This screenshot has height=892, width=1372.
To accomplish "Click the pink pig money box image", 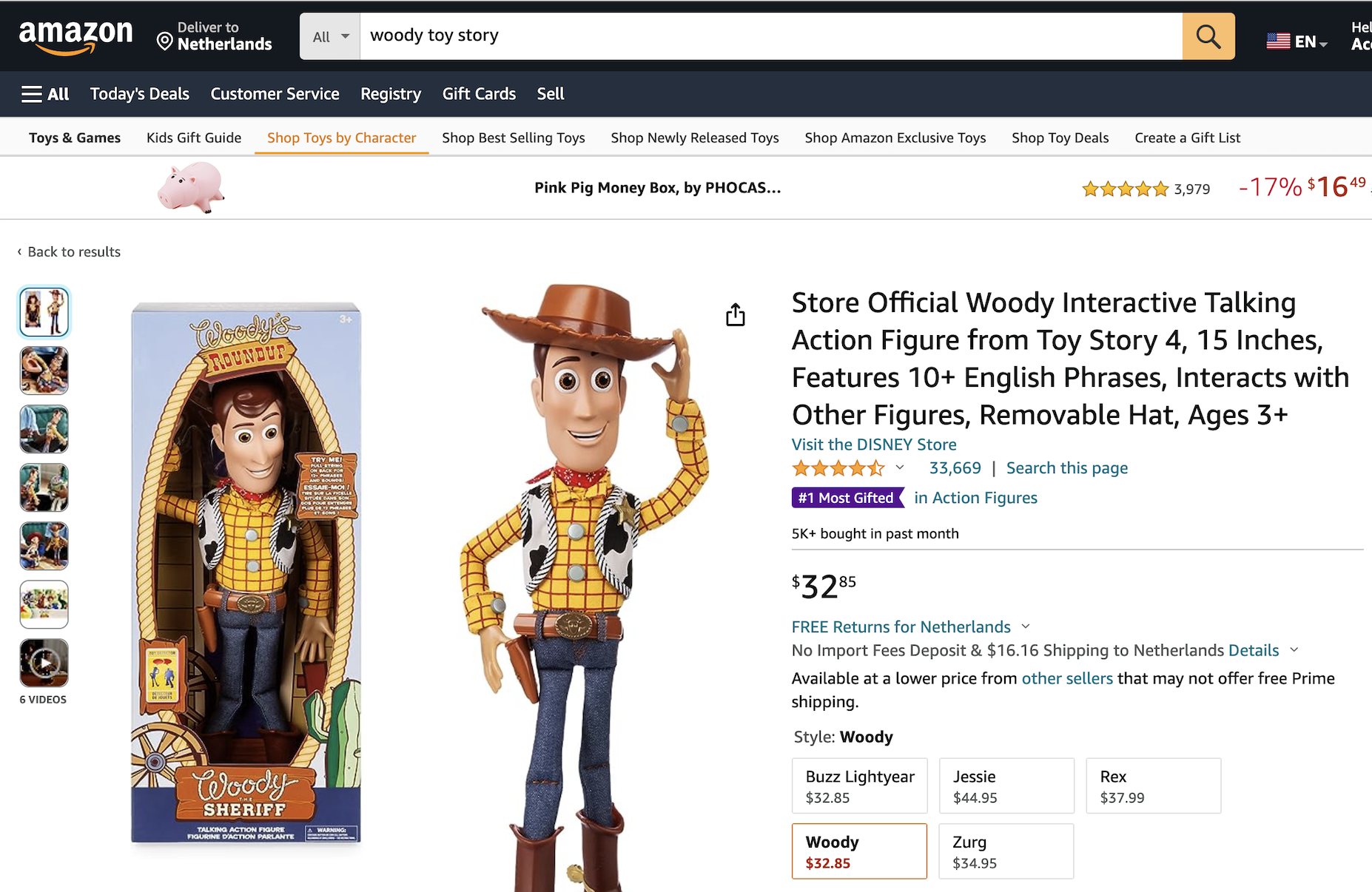I will [190, 188].
